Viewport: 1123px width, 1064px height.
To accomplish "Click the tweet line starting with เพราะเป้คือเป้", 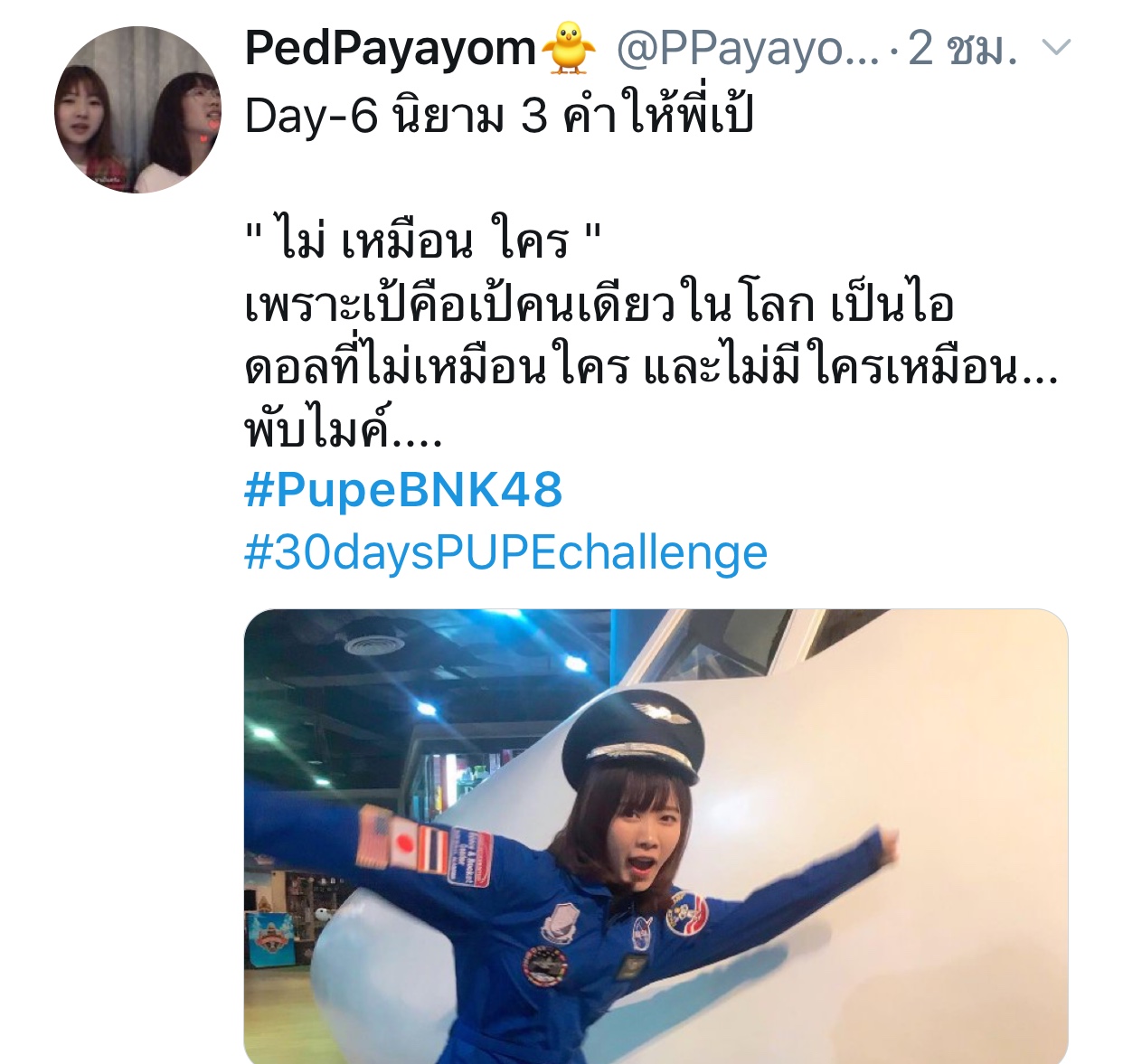I will point(599,304).
